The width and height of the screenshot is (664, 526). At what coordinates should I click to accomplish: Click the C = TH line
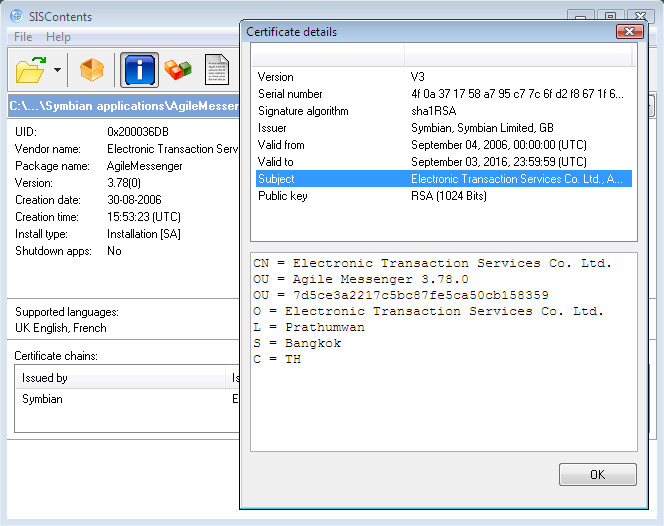277,359
